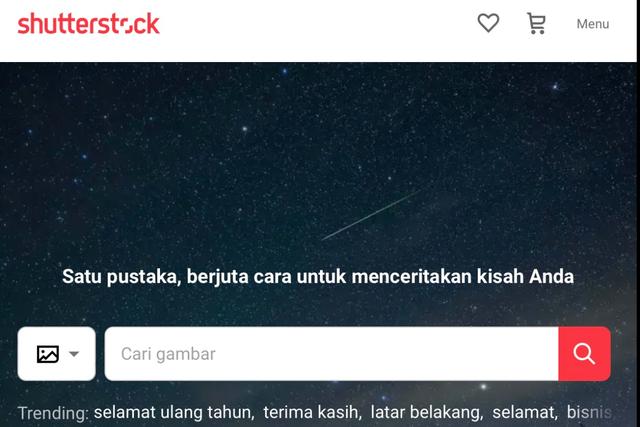
Task: Click the Shutterstock logo
Action: point(89,24)
